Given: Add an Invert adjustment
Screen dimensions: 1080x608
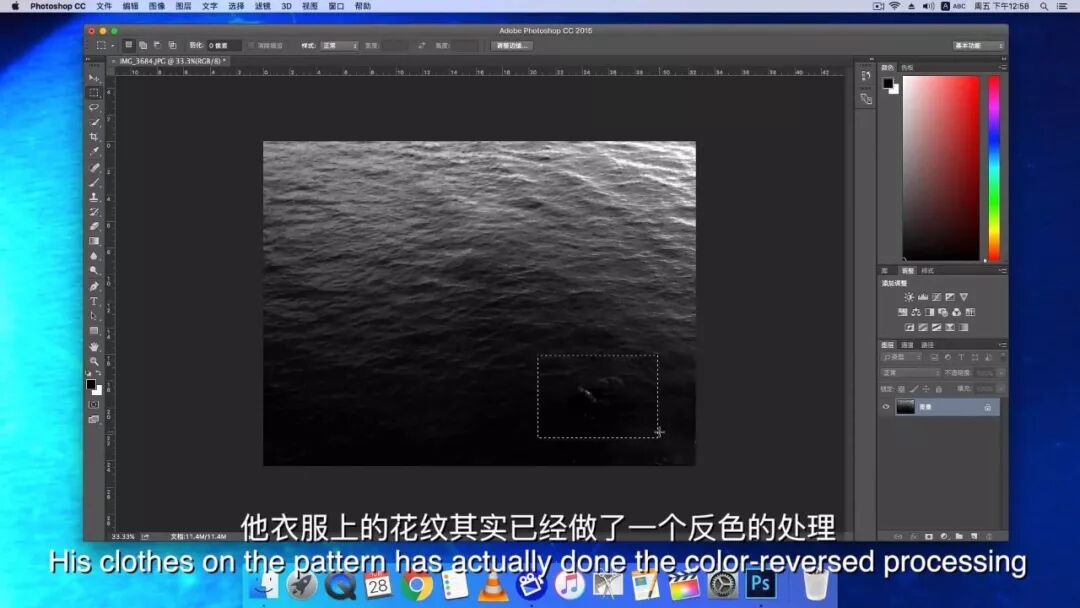Looking at the screenshot, I should (909, 327).
